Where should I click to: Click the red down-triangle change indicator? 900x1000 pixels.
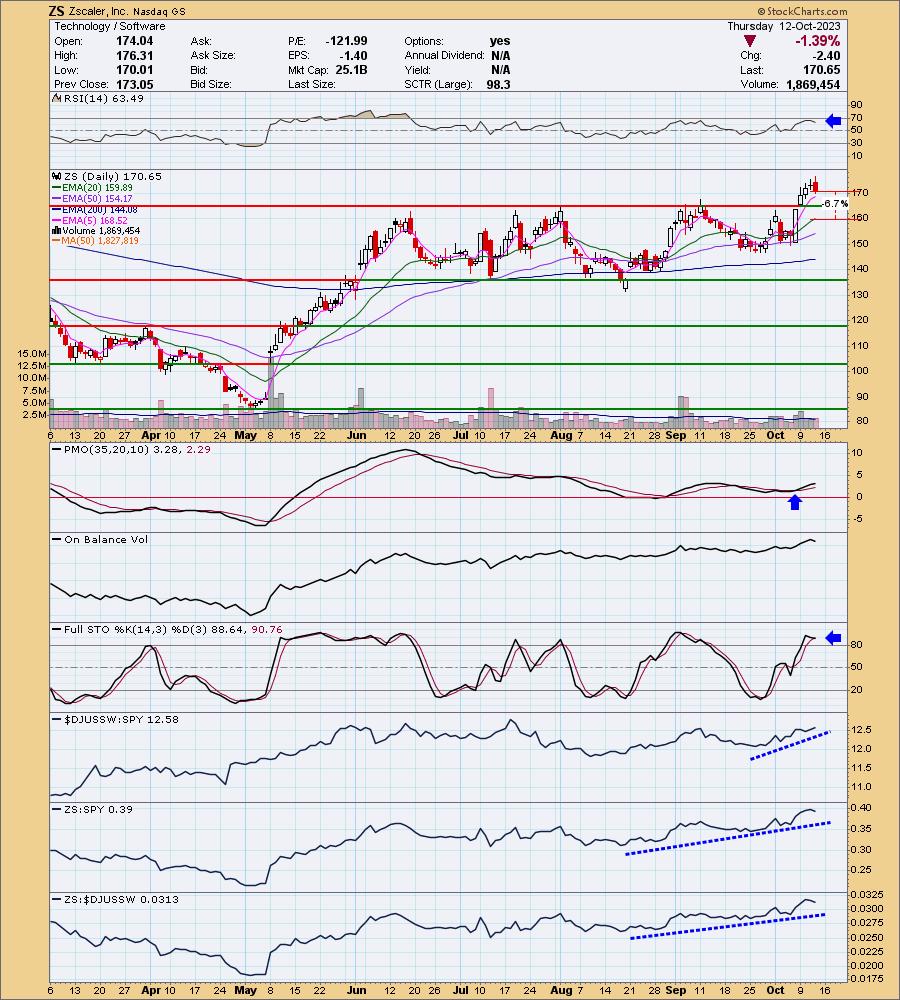[x=750, y=41]
